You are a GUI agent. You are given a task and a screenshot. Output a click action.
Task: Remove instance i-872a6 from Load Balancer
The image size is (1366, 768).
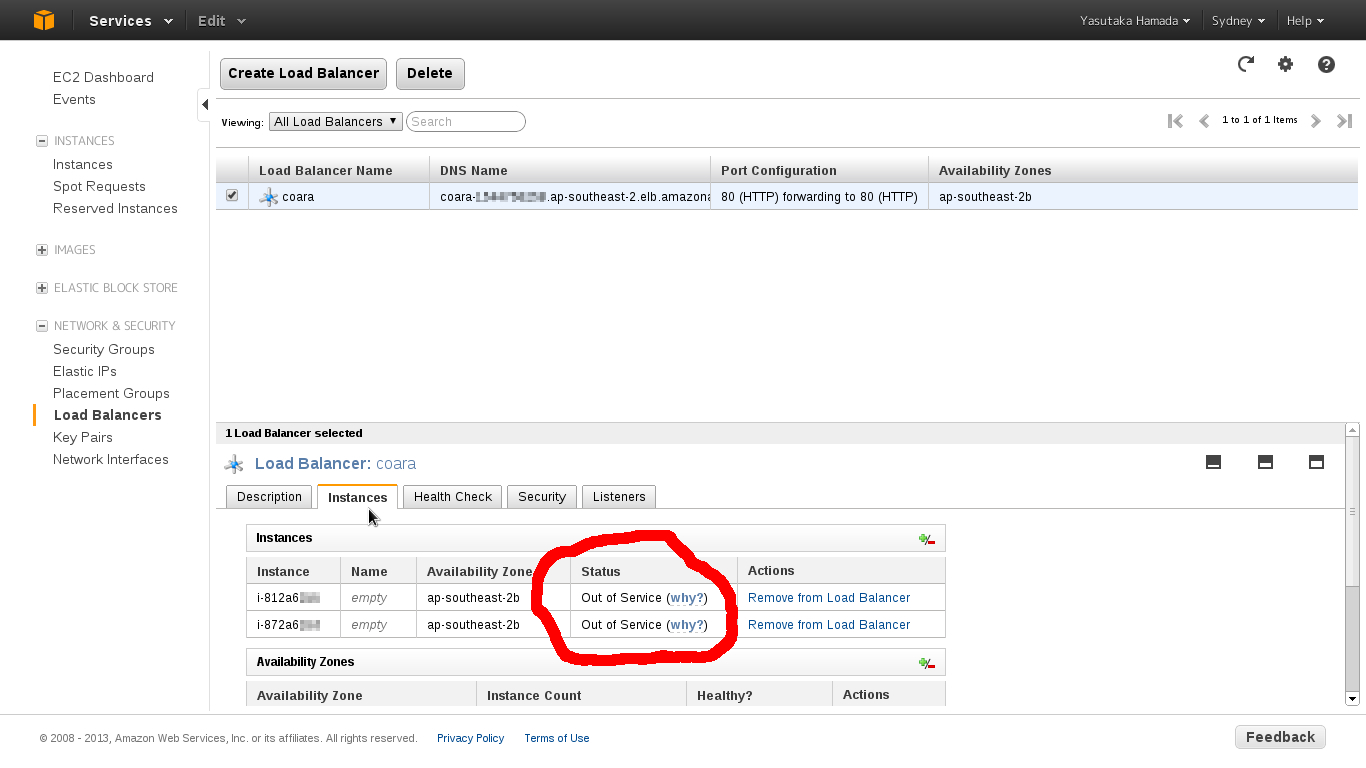829,625
